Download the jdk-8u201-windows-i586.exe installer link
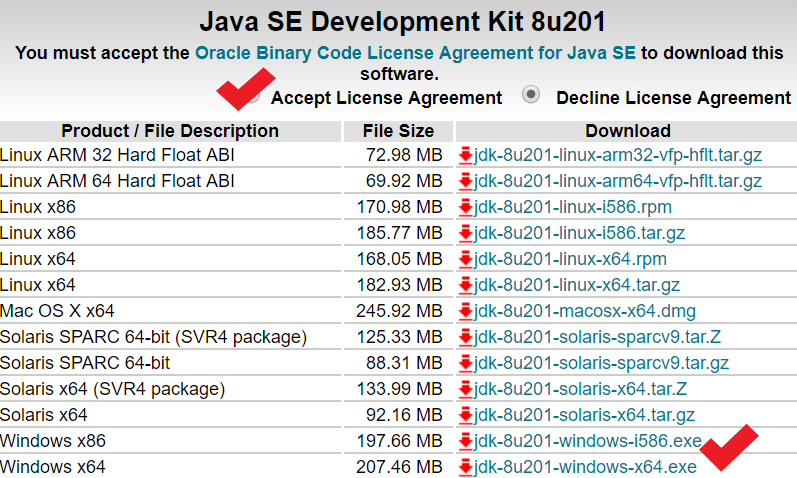 pyautogui.click(x=588, y=440)
